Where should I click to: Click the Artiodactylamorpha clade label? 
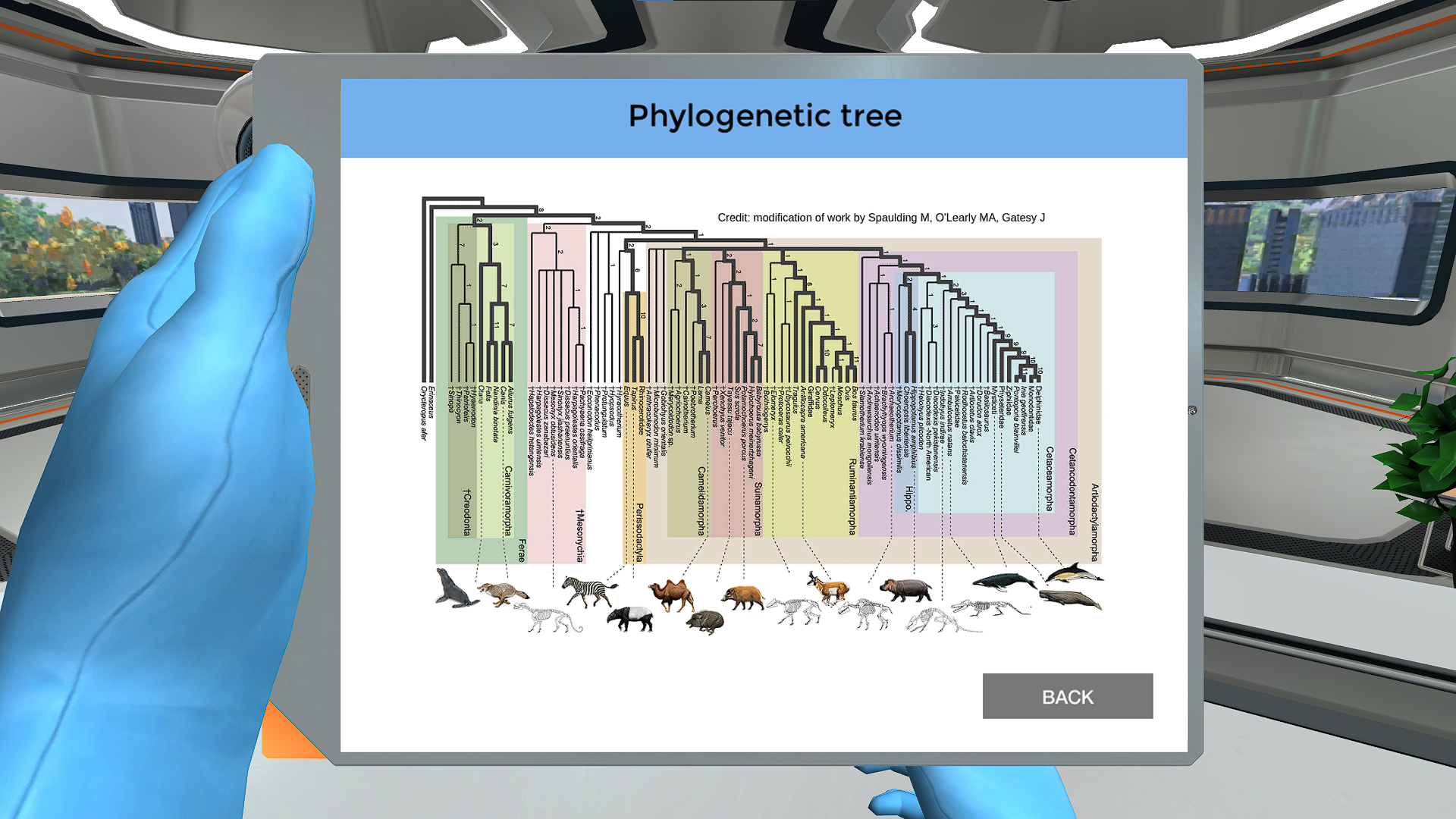coord(1094,522)
